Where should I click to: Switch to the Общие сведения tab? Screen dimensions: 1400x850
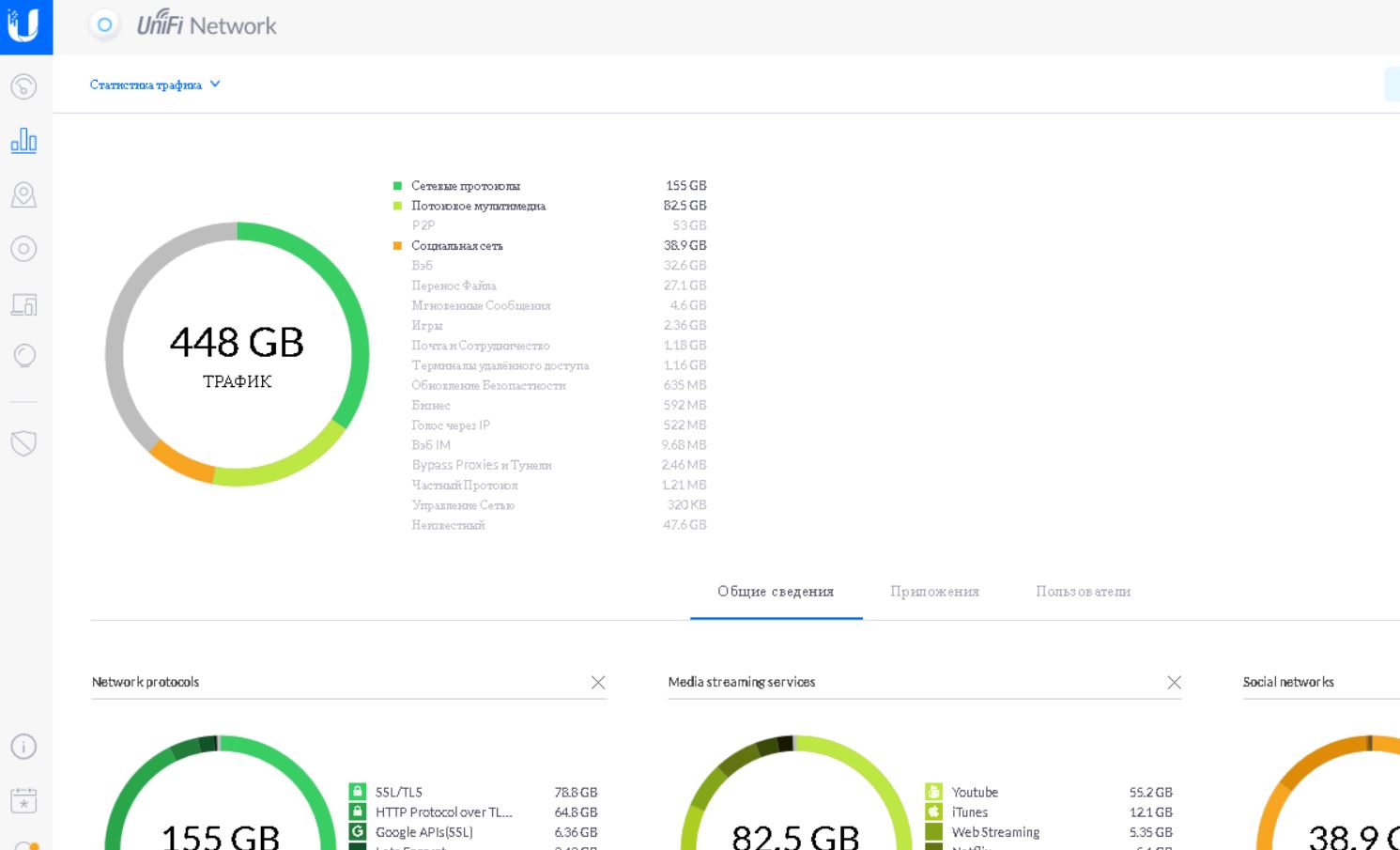(776, 592)
